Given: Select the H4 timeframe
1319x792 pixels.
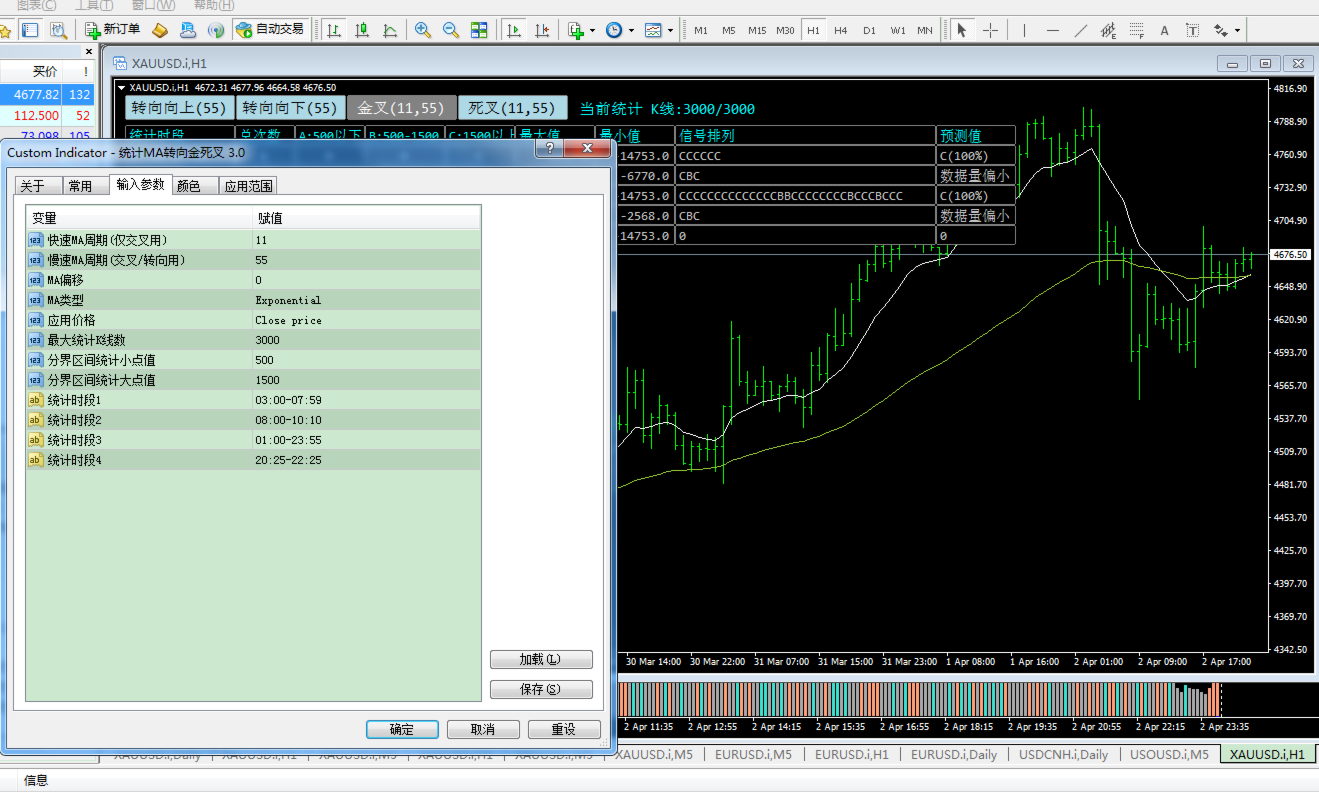Looking at the screenshot, I should point(841,30).
